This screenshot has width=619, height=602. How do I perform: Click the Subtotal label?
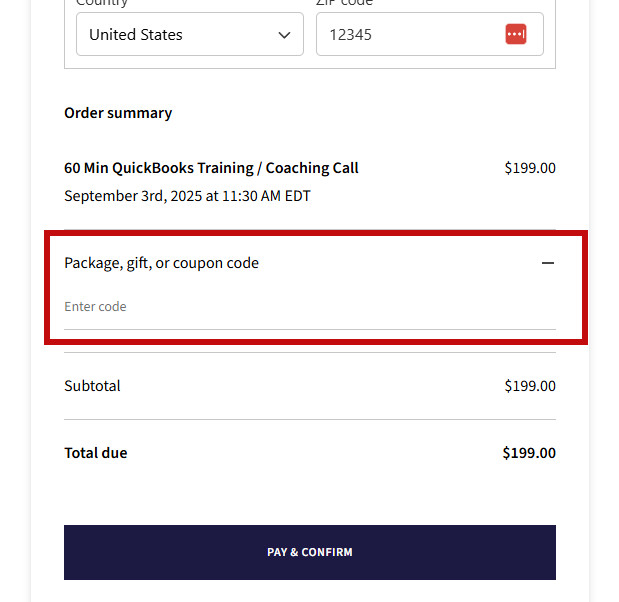tap(92, 386)
